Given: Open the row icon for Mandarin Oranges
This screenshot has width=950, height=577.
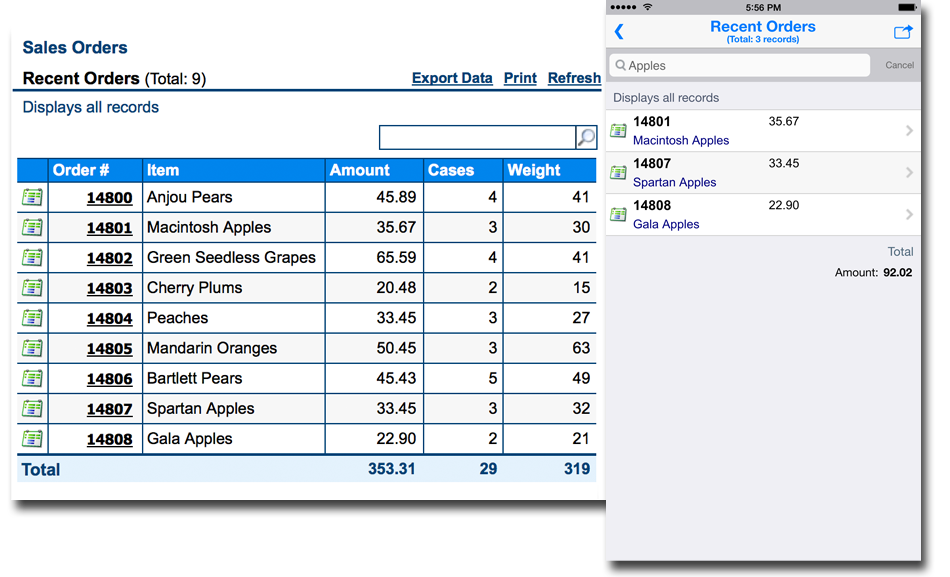Looking at the screenshot, I should [x=32, y=348].
